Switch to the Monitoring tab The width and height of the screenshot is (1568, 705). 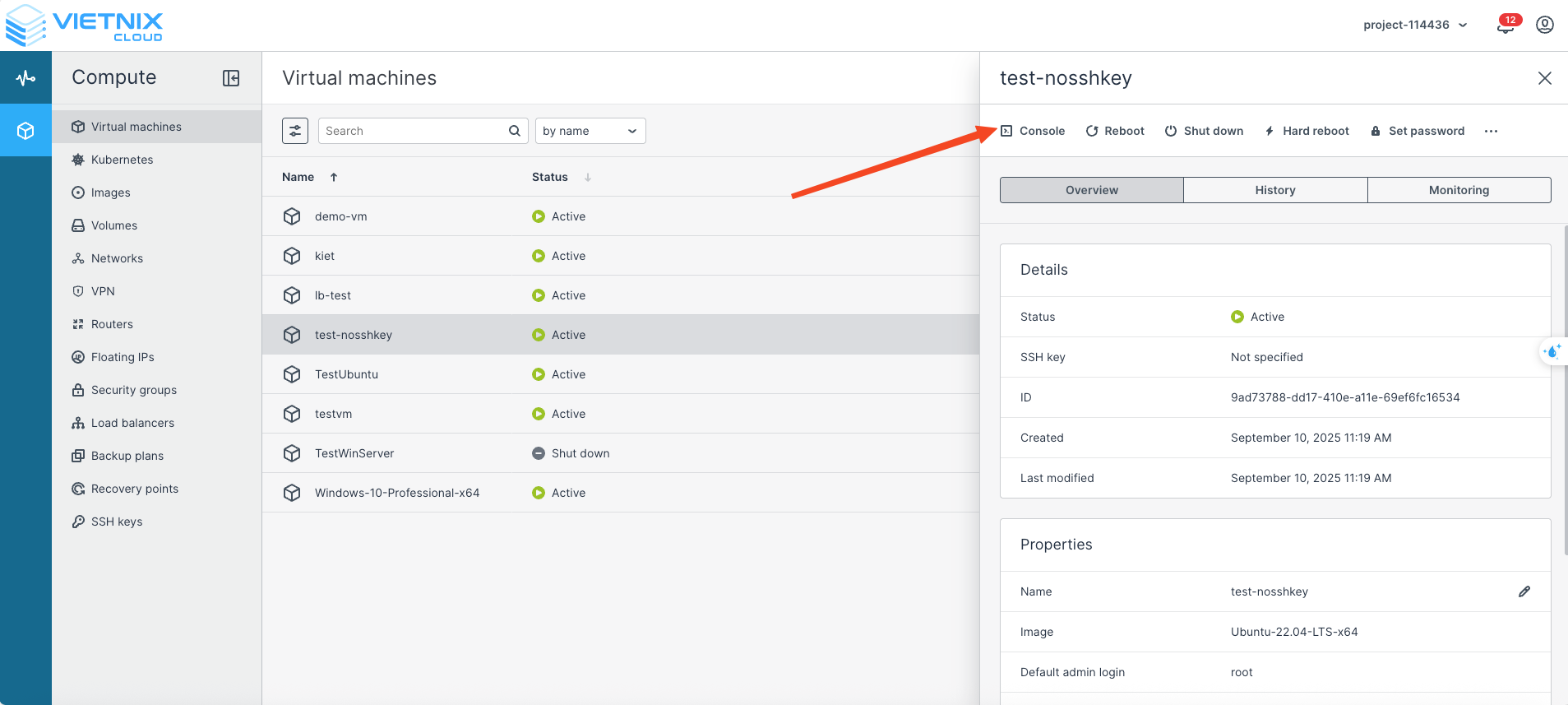pyautogui.click(x=1459, y=190)
